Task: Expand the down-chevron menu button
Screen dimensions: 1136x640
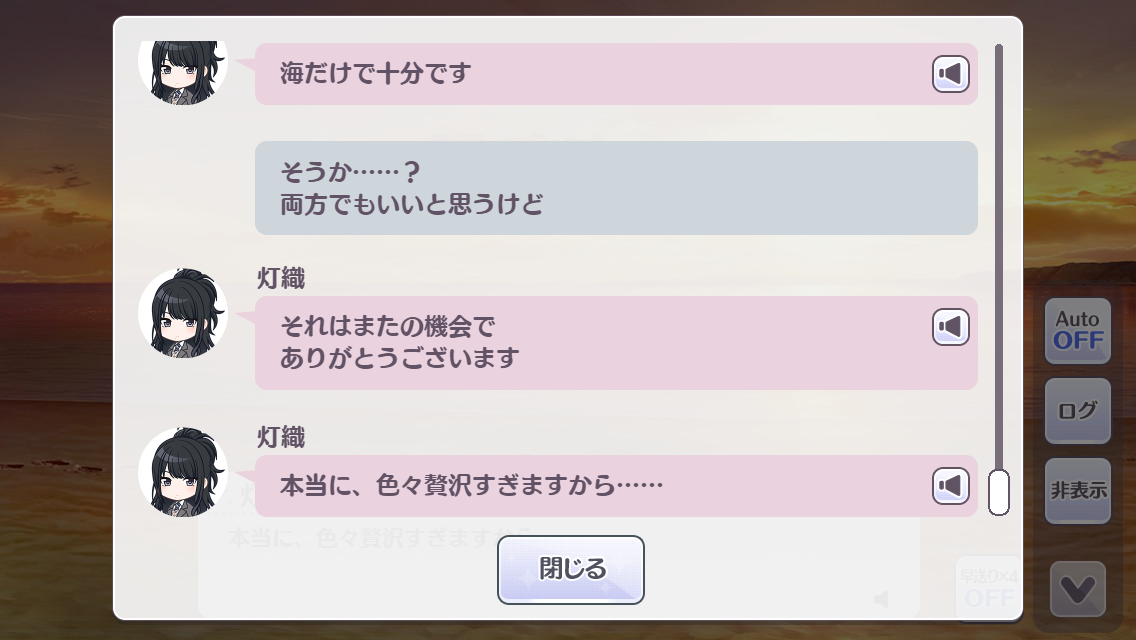Action: pyautogui.click(x=1077, y=590)
